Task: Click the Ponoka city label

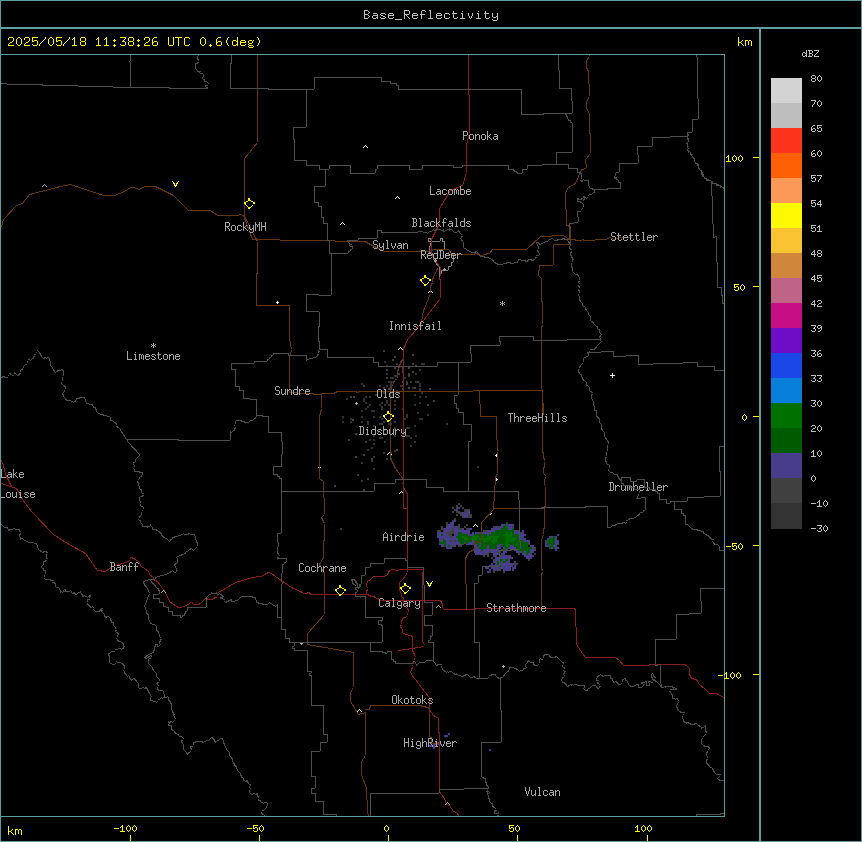Action: pyautogui.click(x=480, y=136)
